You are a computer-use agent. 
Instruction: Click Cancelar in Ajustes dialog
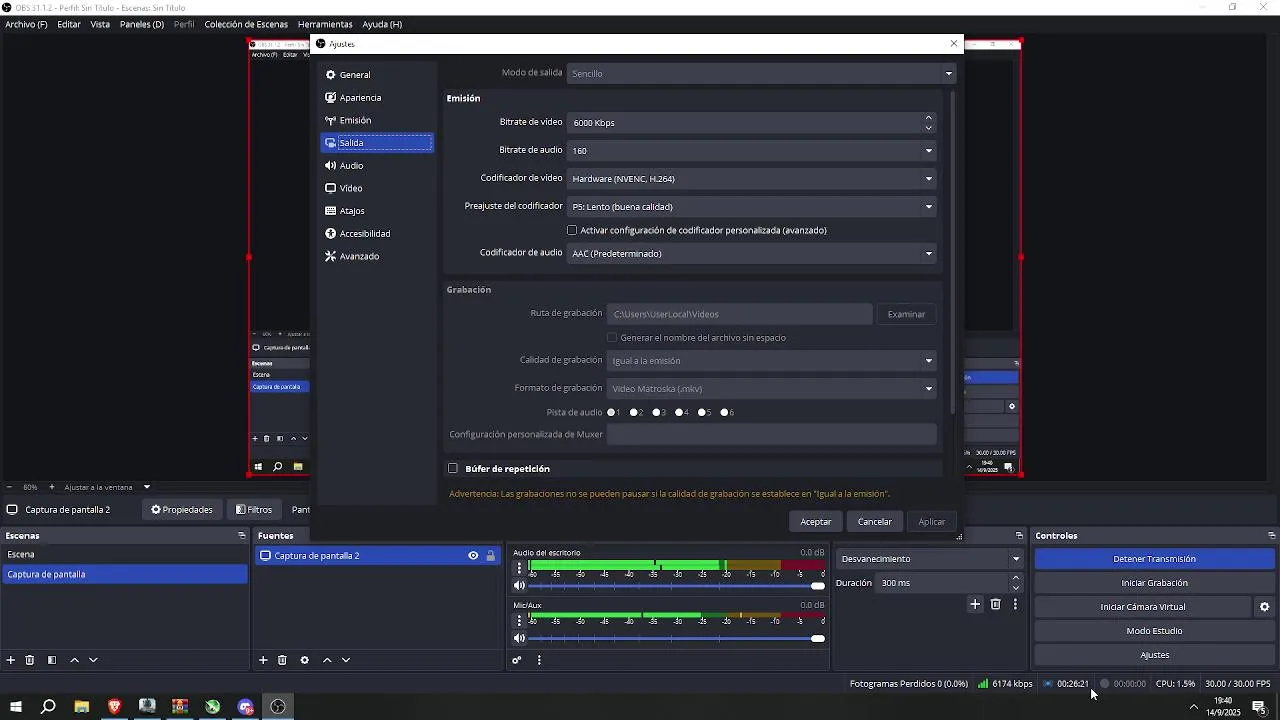[x=875, y=522]
